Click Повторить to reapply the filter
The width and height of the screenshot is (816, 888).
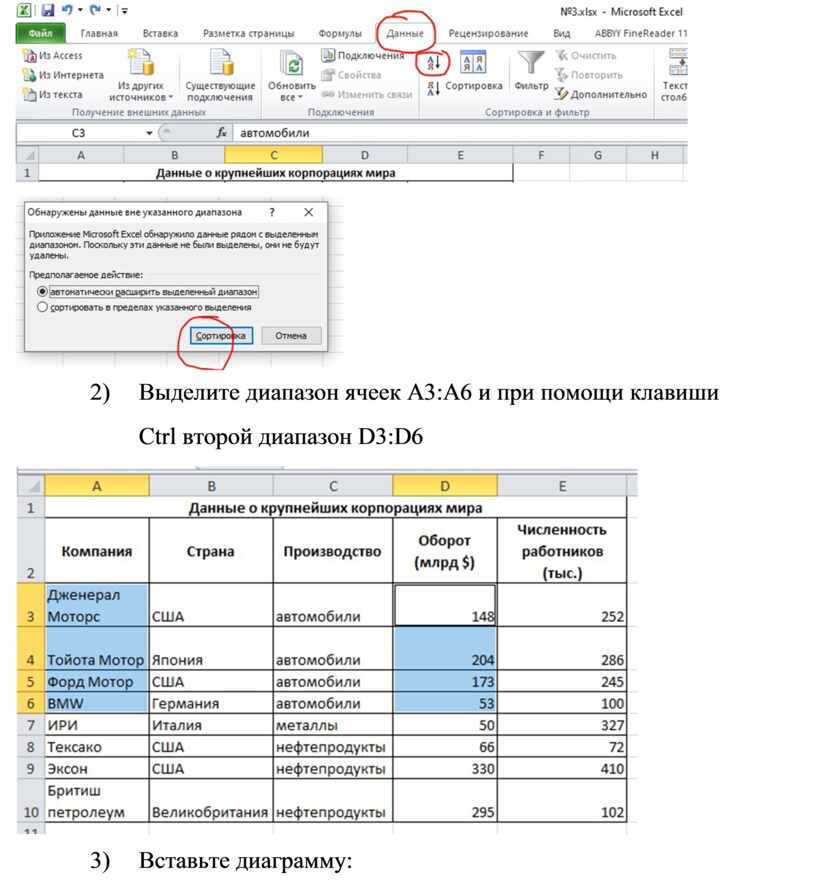point(588,75)
